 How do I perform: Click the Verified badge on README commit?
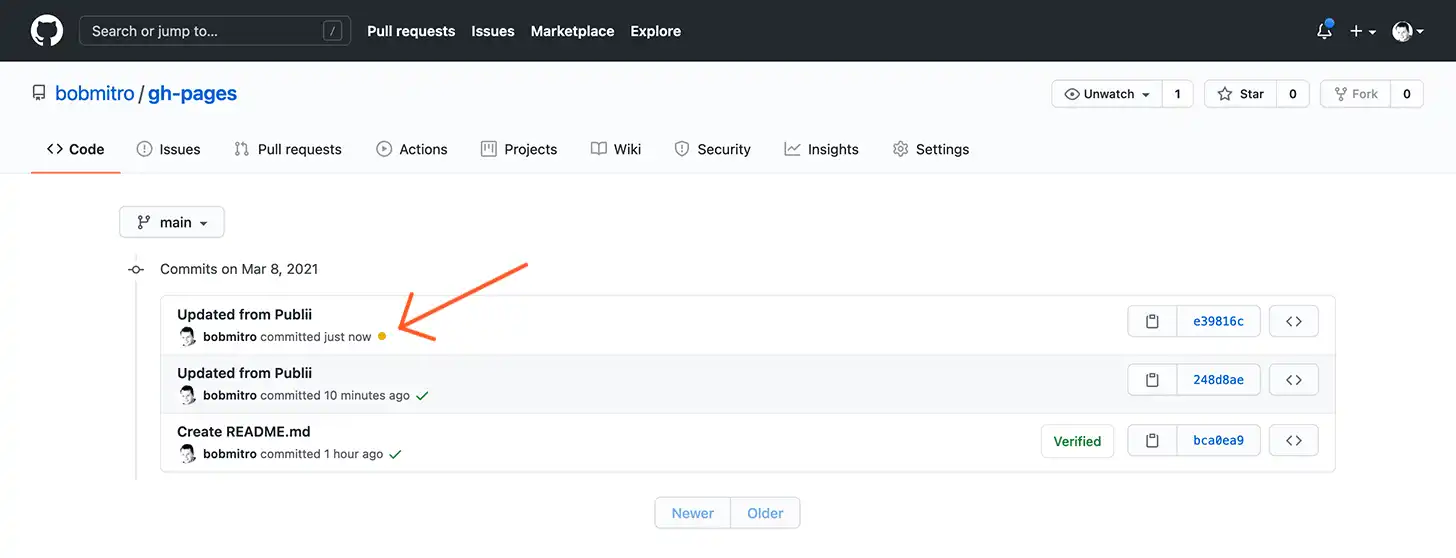pyautogui.click(x=1077, y=441)
